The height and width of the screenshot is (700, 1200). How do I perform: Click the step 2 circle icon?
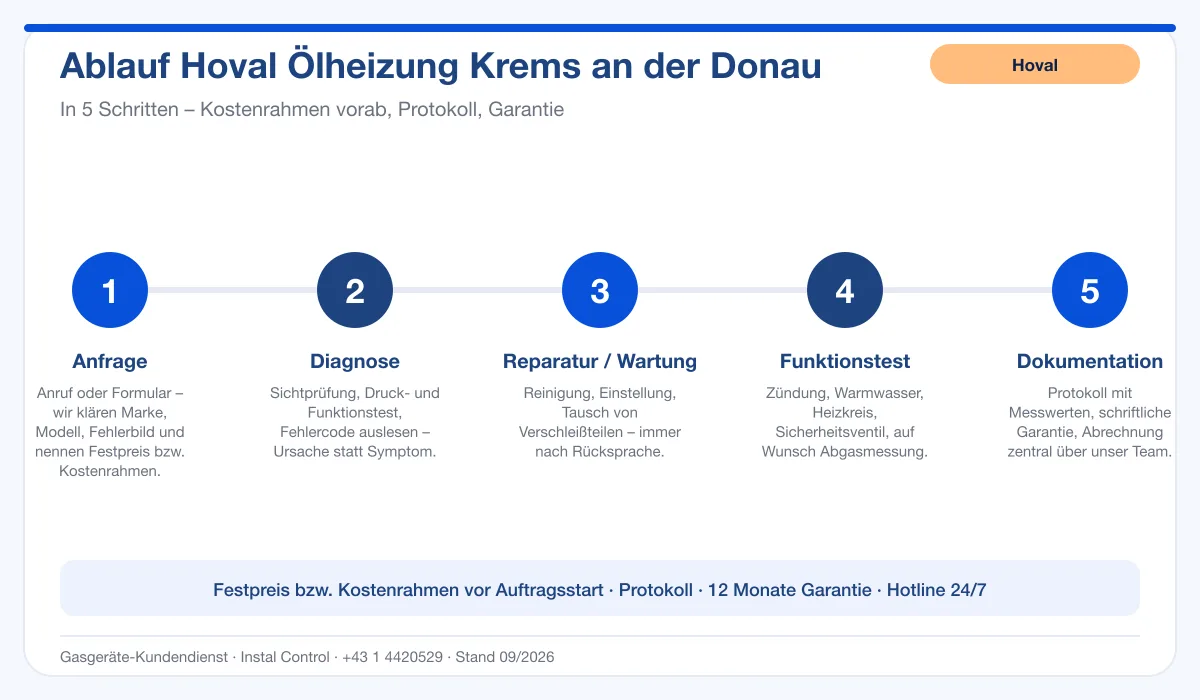click(355, 290)
